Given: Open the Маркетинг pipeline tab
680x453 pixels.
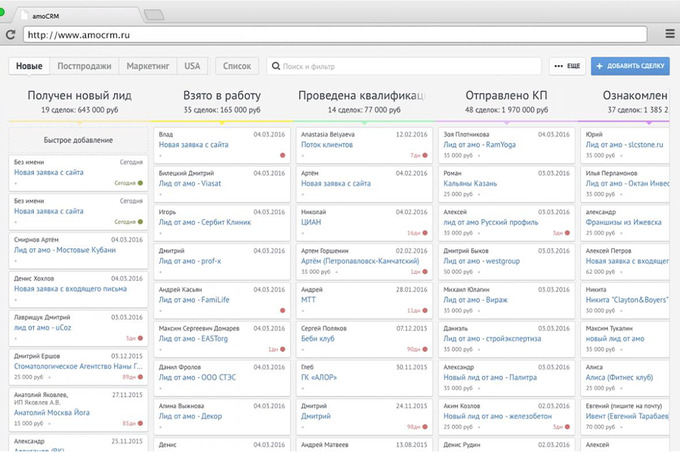Looking at the screenshot, I should point(148,66).
